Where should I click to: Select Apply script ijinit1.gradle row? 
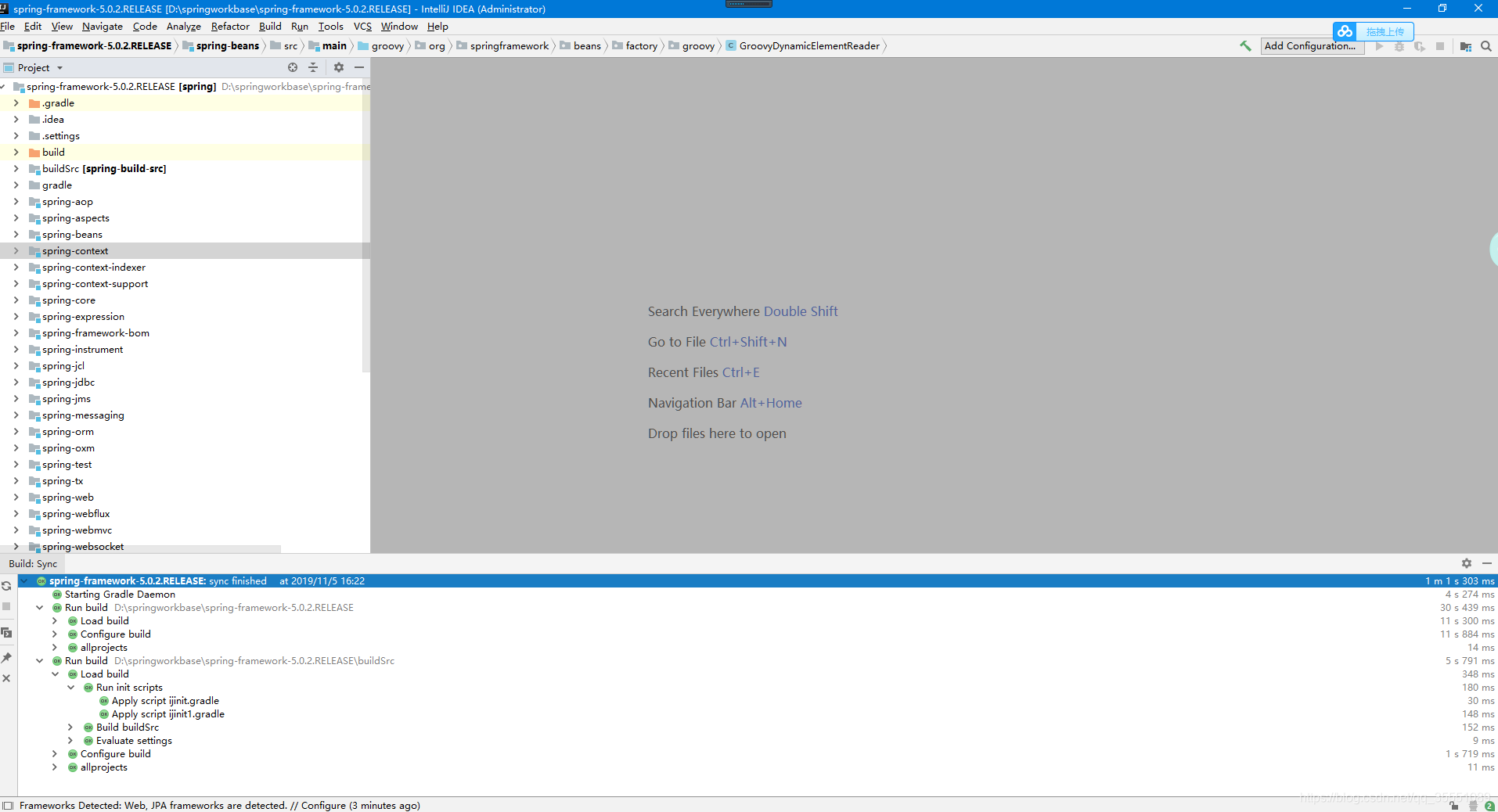(x=168, y=714)
